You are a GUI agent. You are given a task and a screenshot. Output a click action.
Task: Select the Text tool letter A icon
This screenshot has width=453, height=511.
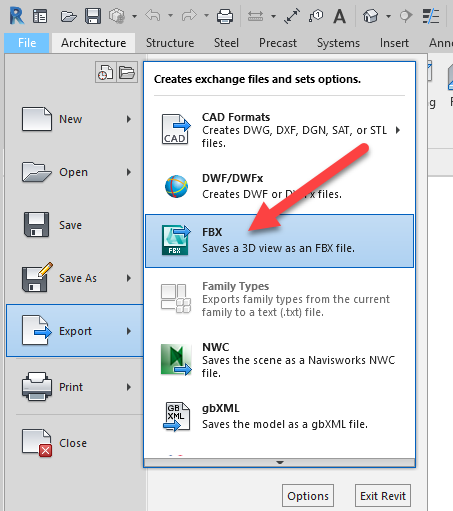(x=339, y=16)
